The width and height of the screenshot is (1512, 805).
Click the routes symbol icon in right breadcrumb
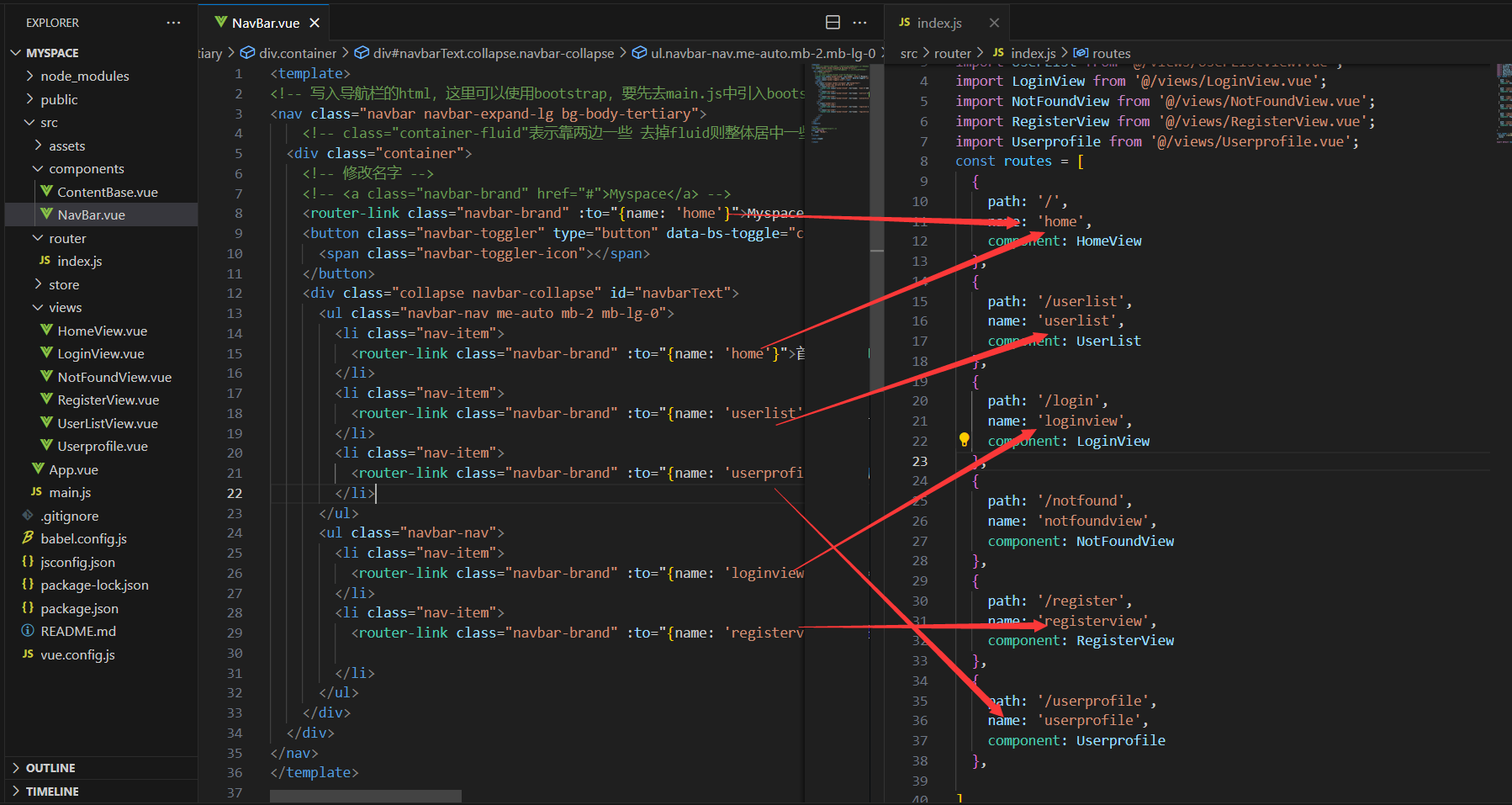tap(1081, 53)
